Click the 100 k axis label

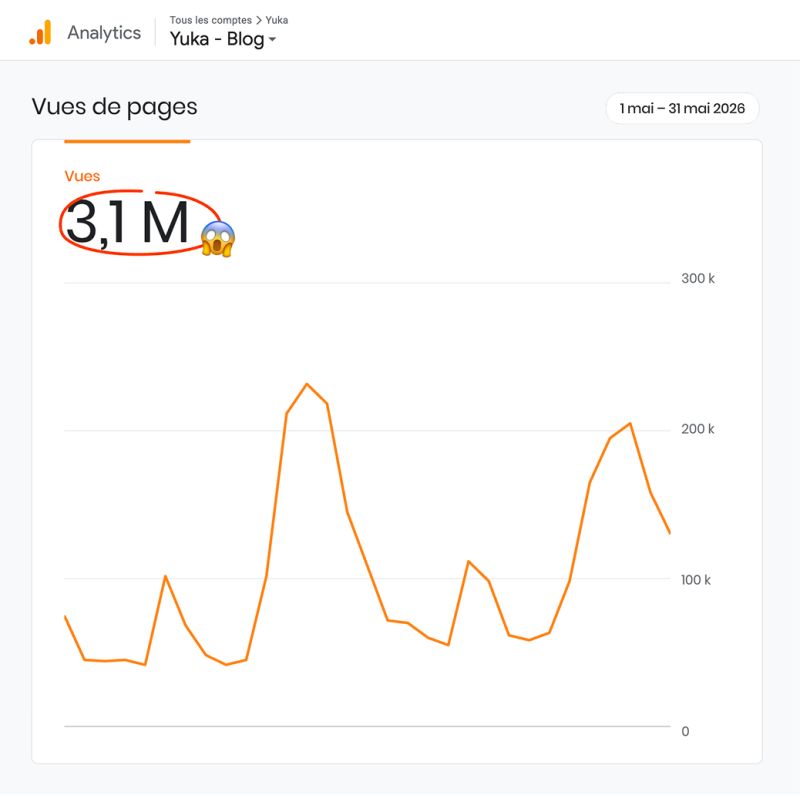point(695,580)
